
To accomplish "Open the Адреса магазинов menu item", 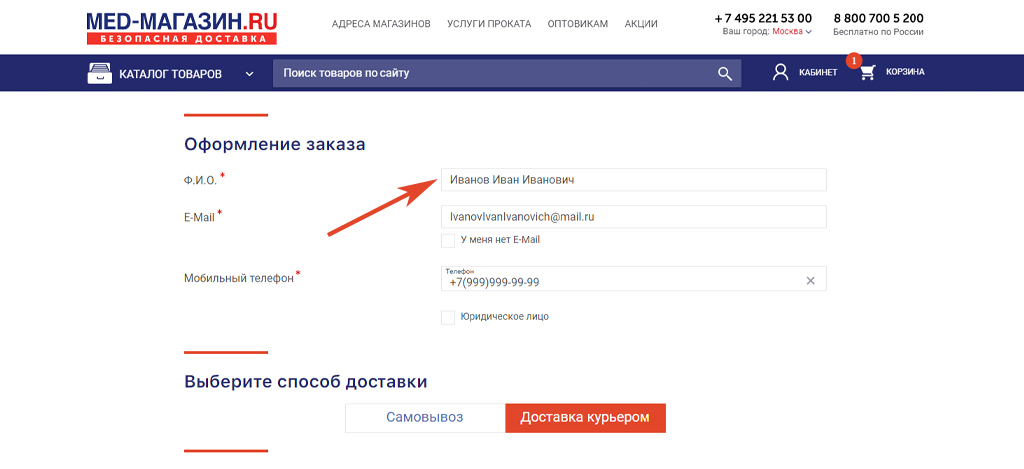I will tap(381, 24).
